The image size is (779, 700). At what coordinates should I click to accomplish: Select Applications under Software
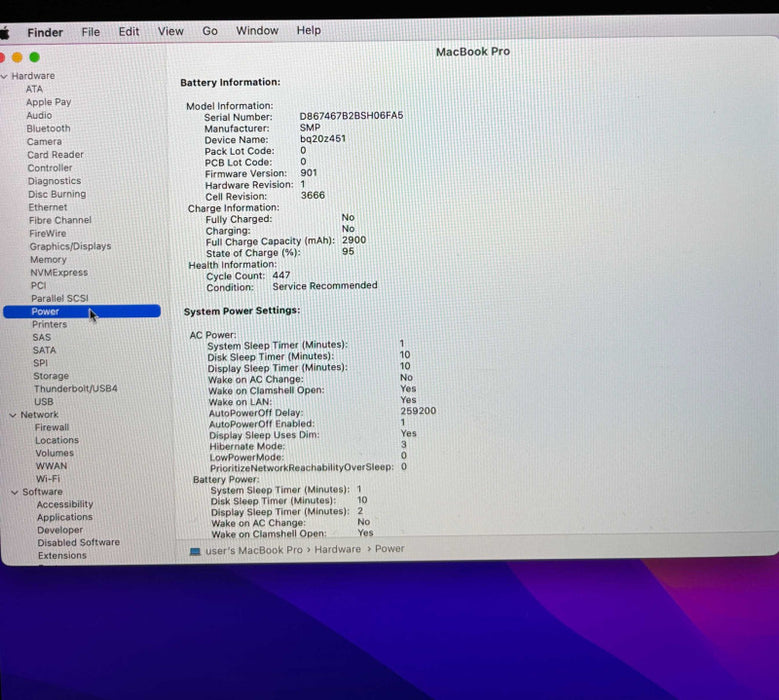(65, 517)
